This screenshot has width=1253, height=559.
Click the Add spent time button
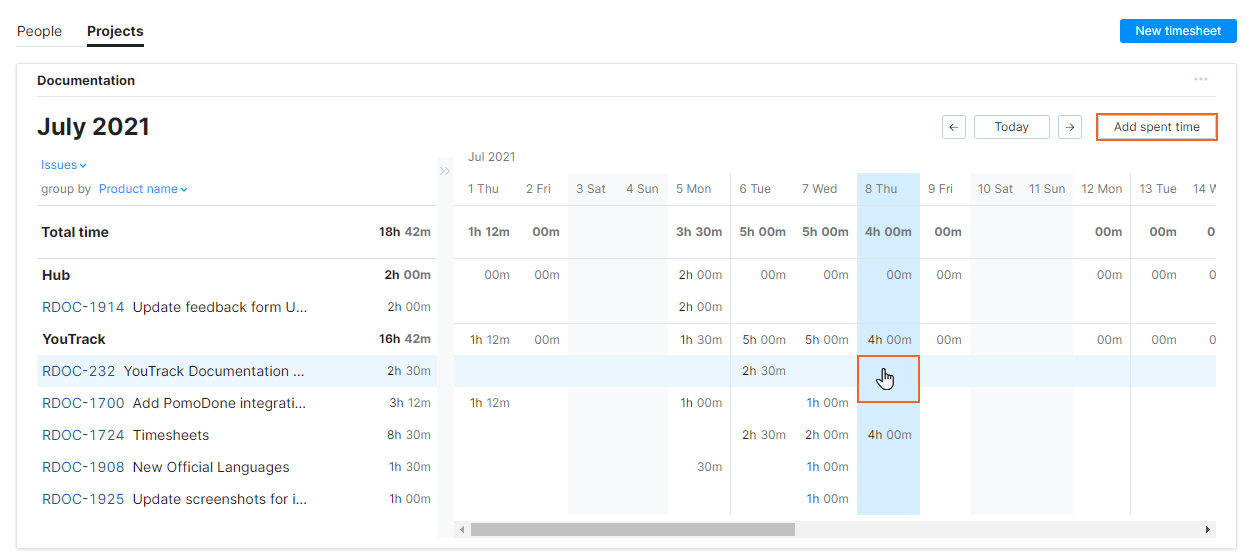pos(1156,127)
